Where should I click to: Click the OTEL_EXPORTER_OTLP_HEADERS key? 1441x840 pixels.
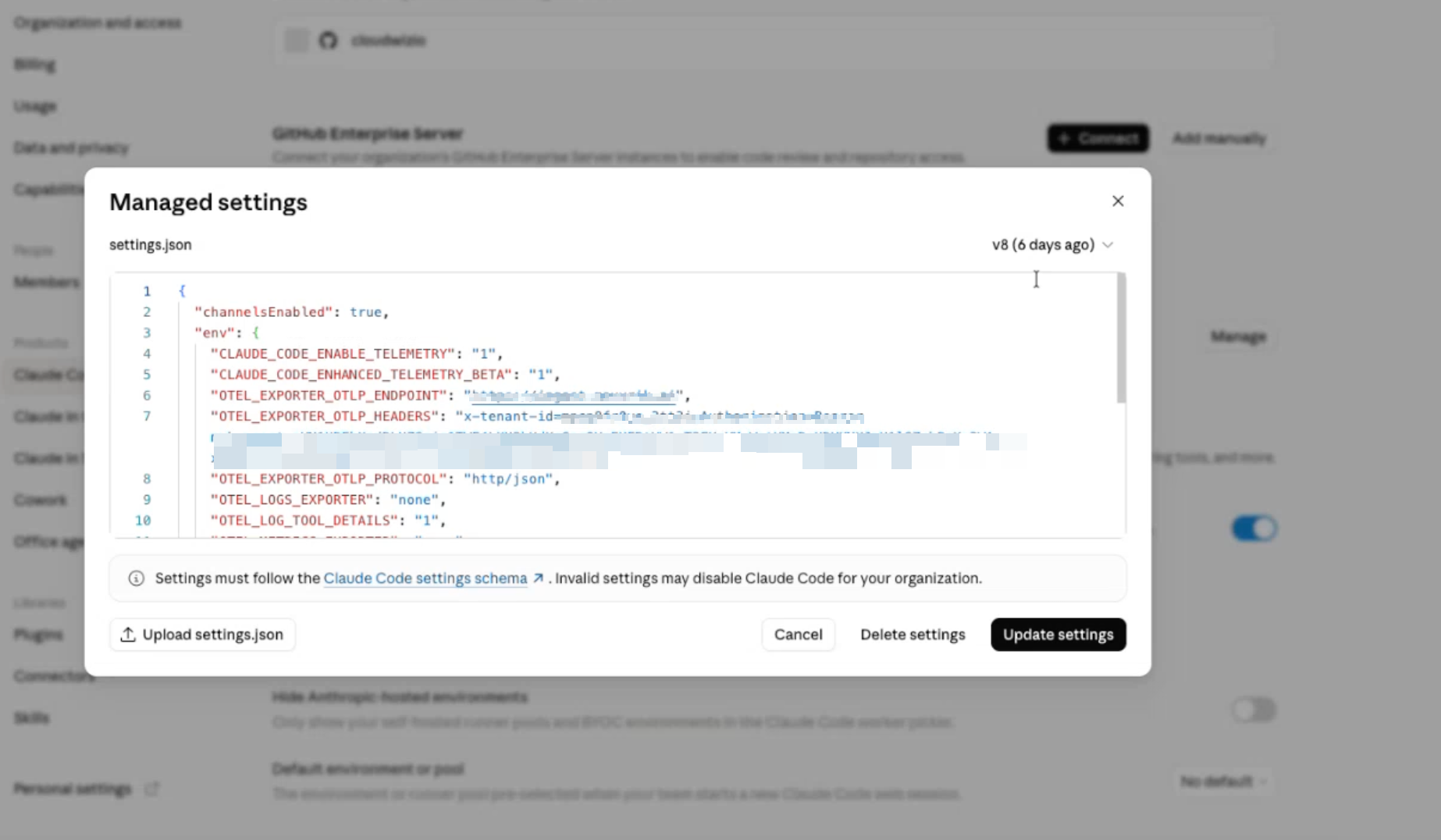pos(325,416)
